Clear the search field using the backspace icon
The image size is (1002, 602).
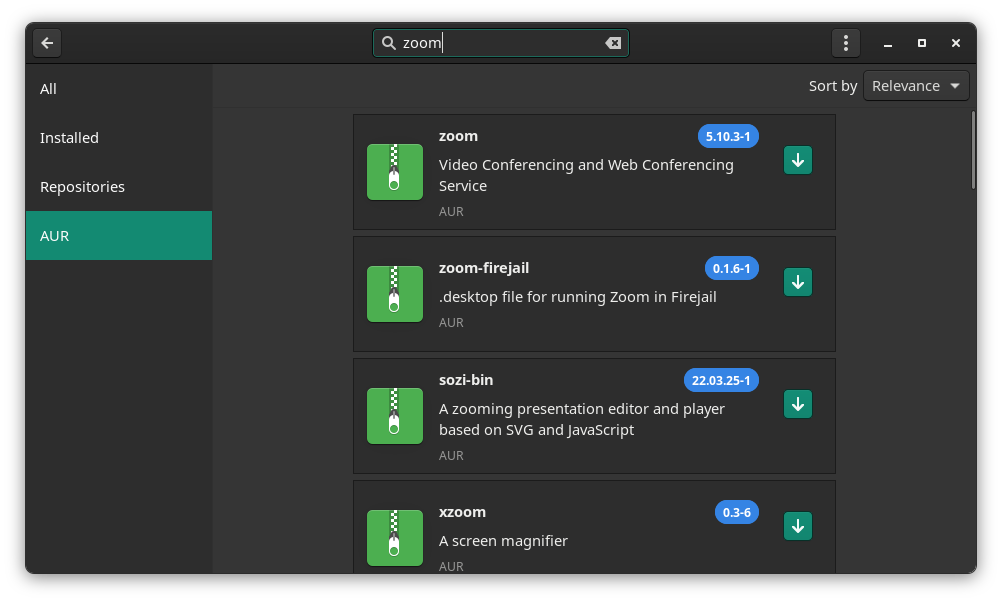pos(613,42)
